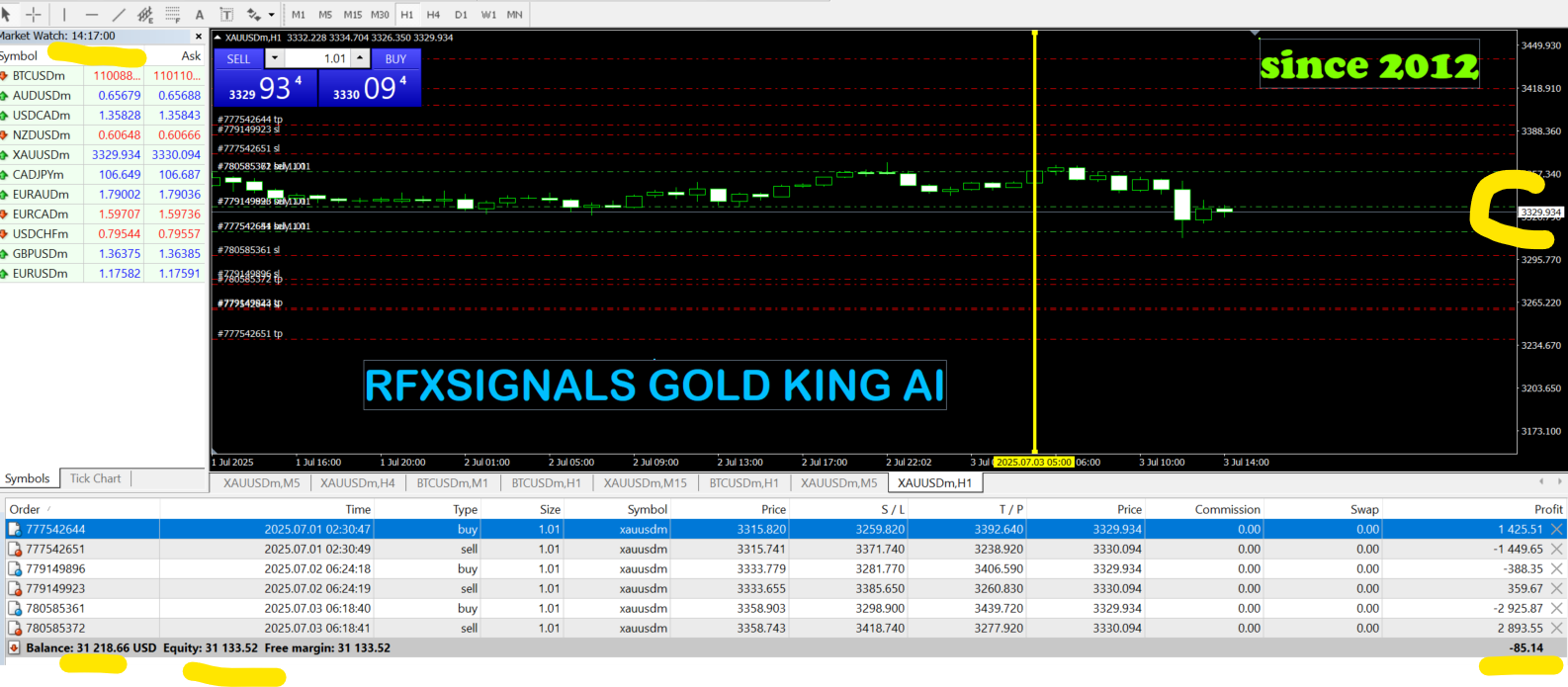The width and height of the screenshot is (1568, 687).
Task: Click the T / P column header
Action: coord(967,510)
